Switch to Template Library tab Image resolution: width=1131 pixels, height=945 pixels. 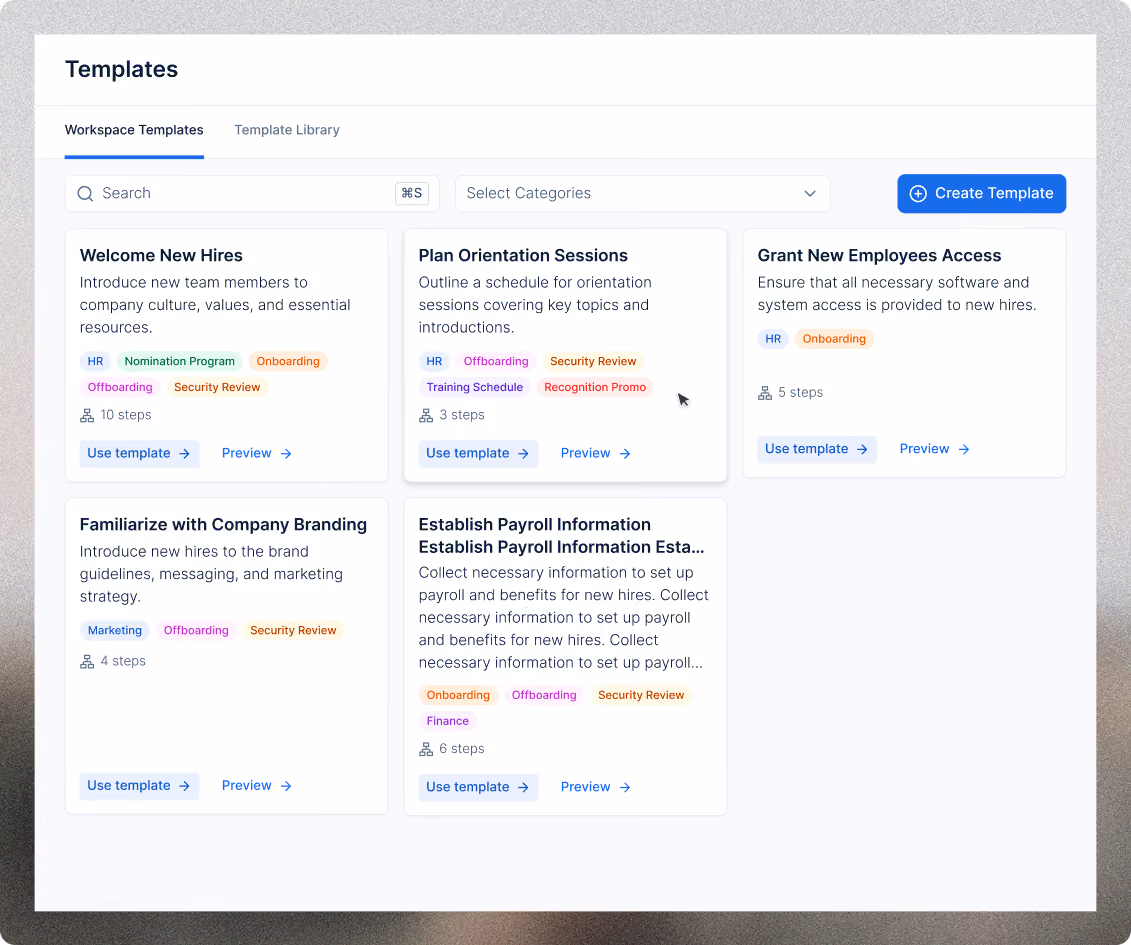[x=287, y=130]
